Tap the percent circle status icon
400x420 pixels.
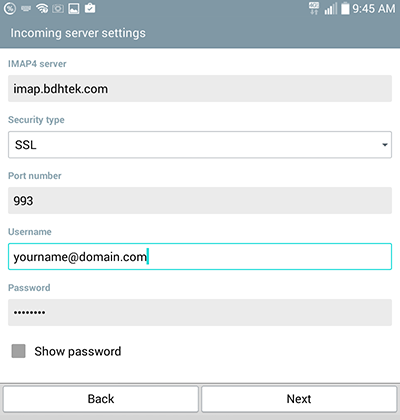click(10, 9)
